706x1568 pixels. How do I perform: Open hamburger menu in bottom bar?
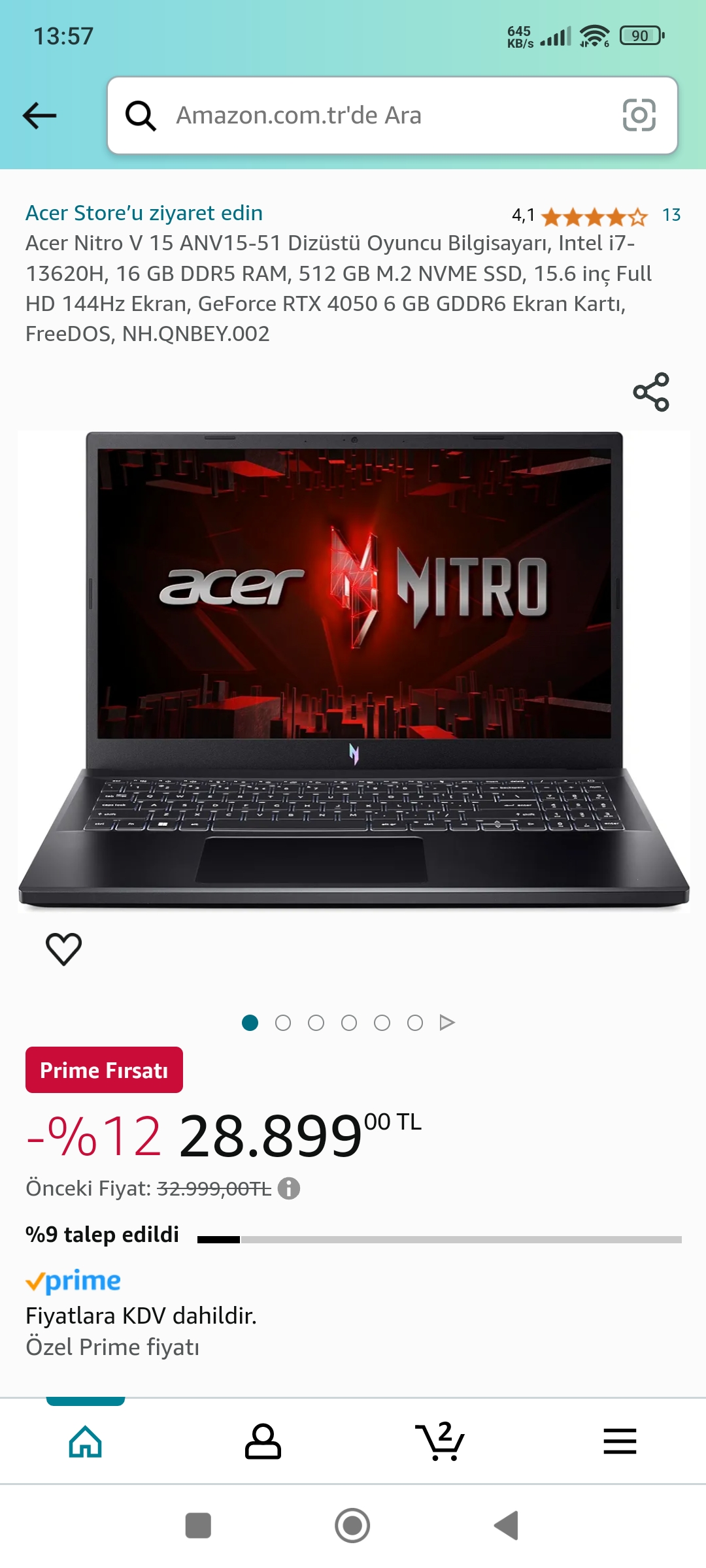620,1441
